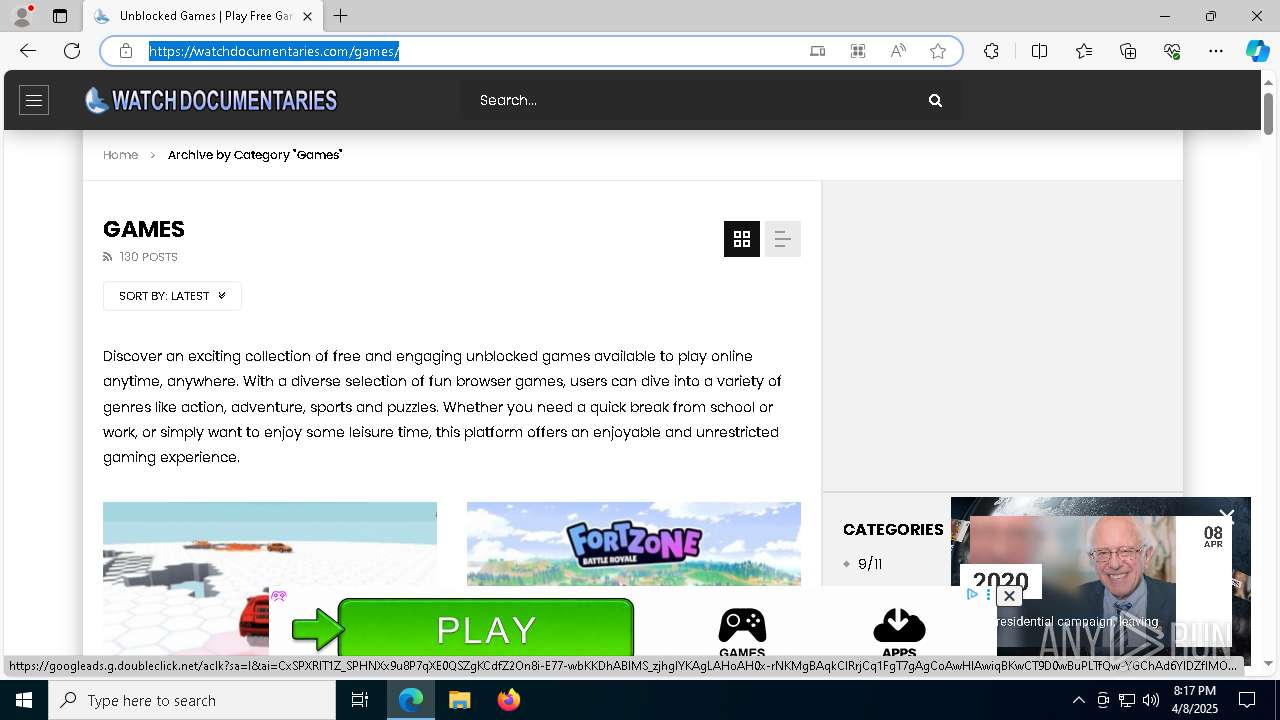The height and width of the screenshot is (720, 1280).
Task: Switch to grid view layout
Action: point(742,239)
